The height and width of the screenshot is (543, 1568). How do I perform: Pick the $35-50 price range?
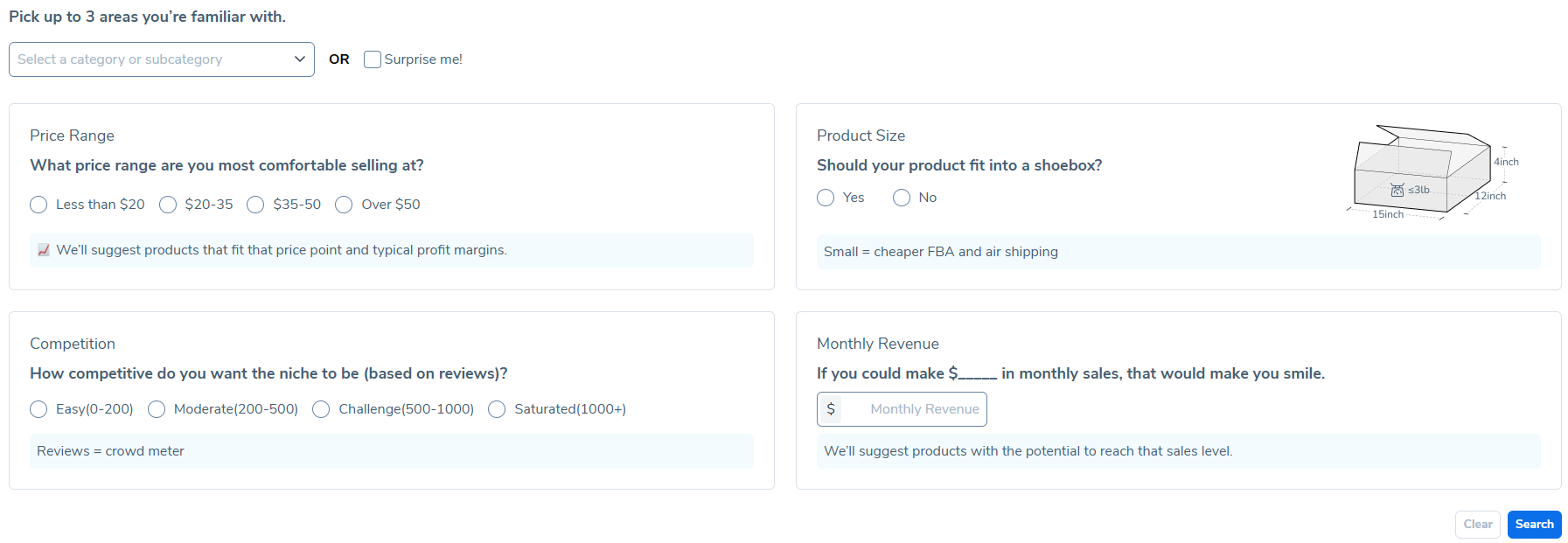coord(255,205)
